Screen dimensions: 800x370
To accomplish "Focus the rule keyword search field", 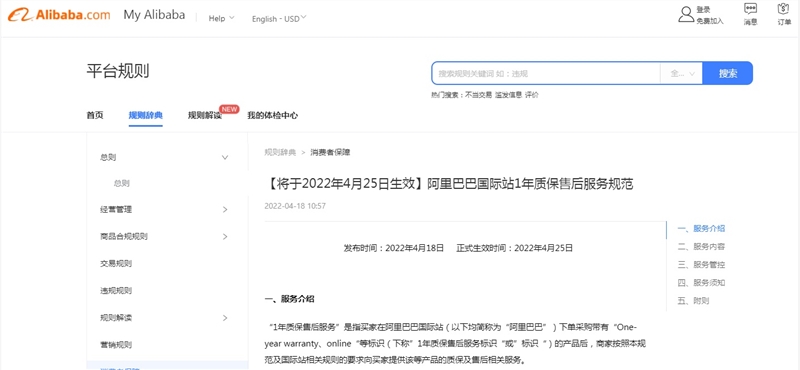I will (x=545, y=73).
